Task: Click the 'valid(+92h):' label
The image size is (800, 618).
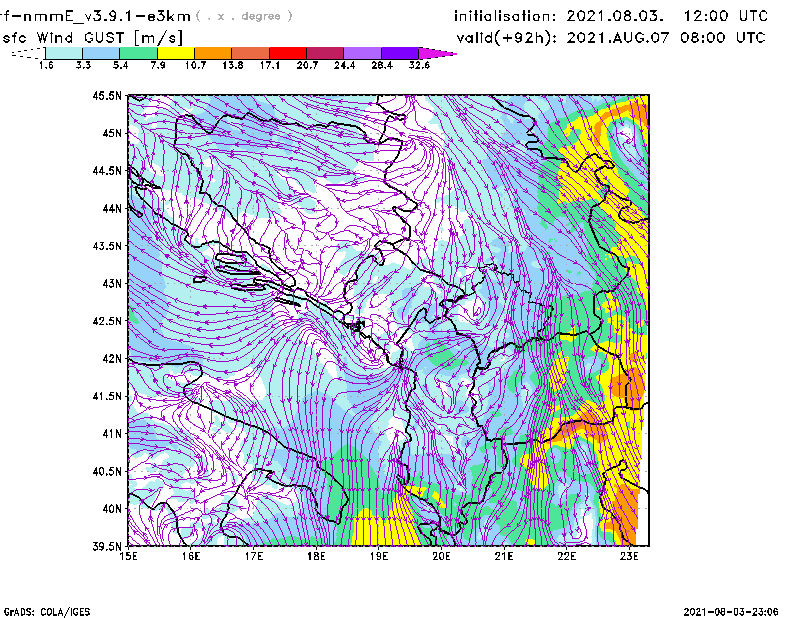Action: point(507,38)
